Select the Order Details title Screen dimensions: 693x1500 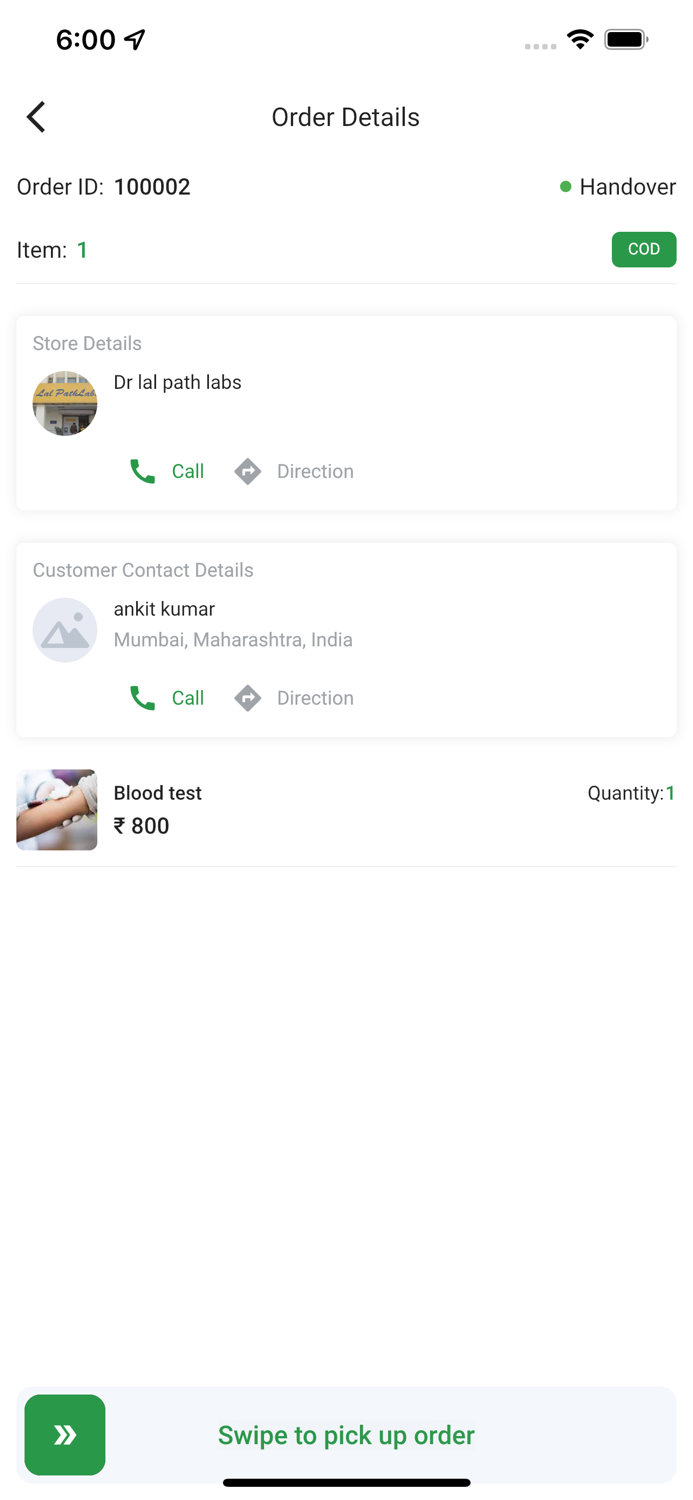click(x=346, y=117)
